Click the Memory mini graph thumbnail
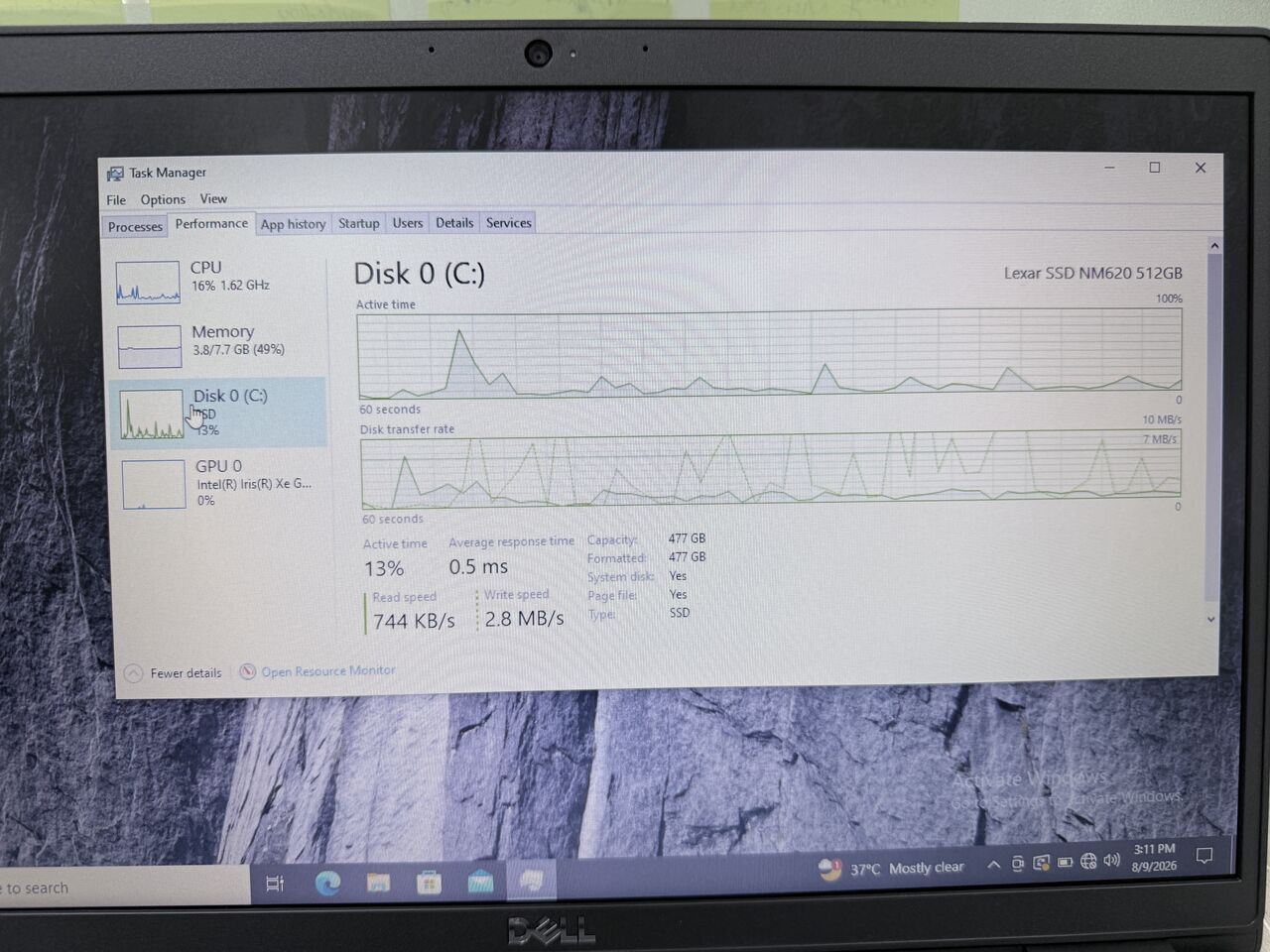Image resolution: width=1270 pixels, height=952 pixels. click(x=149, y=346)
